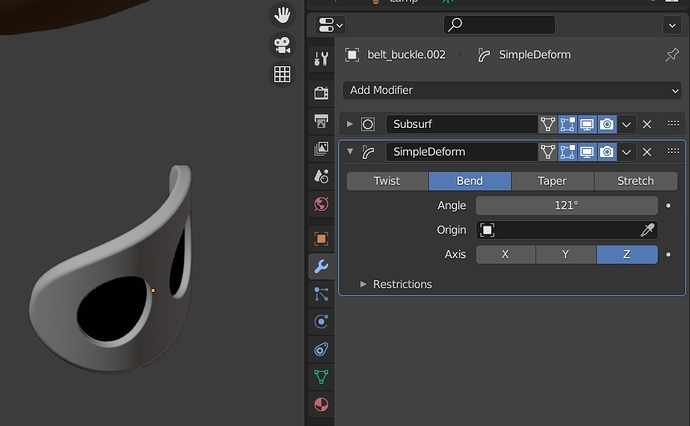Open the Physics properties tab
Screen dimensions: 690x426
(321, 322)
